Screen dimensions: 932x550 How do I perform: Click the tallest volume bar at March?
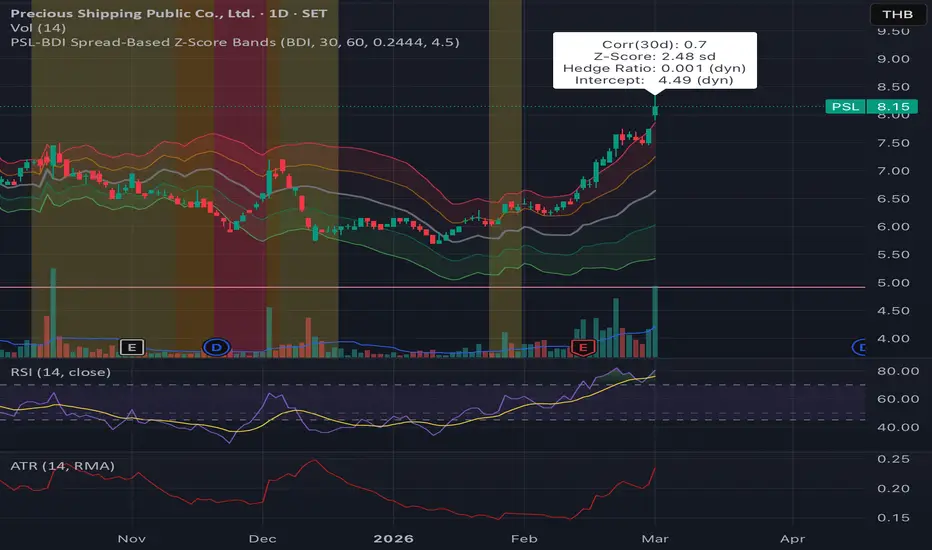[x=655, y=322]
